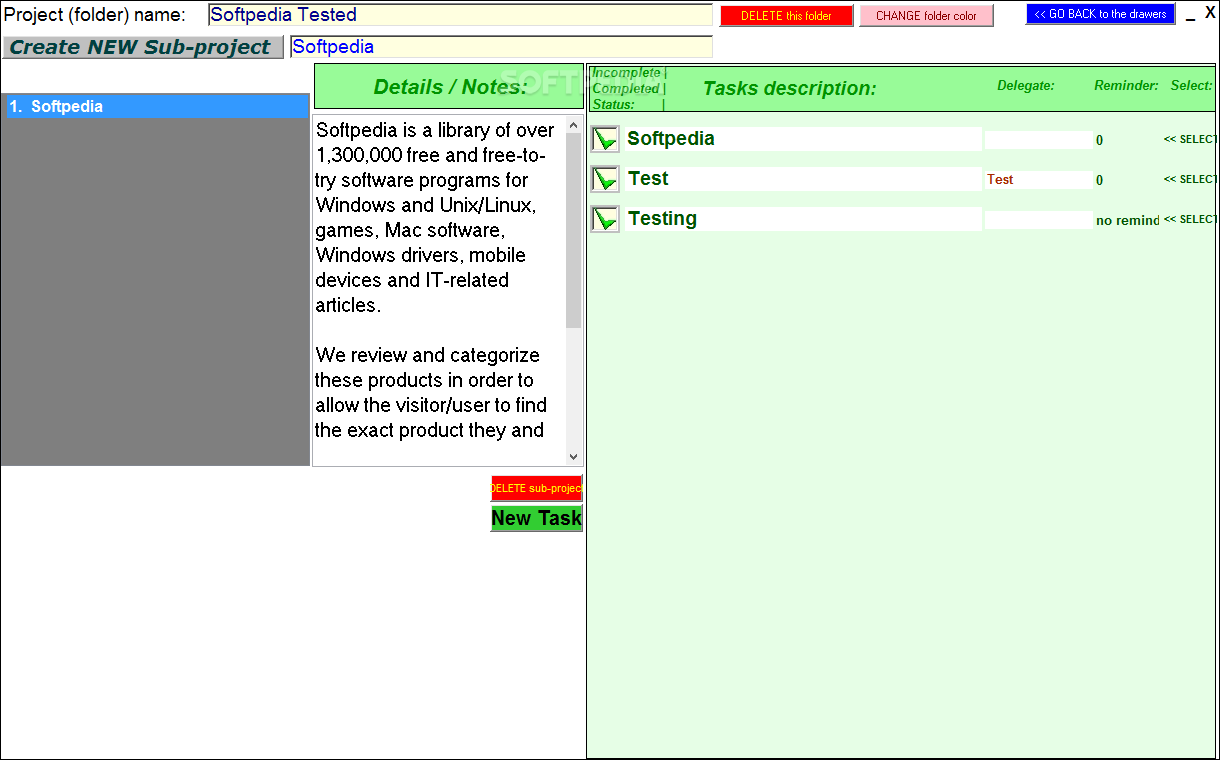
Task: Edit the 'Test' task description
Action: tap(803, 179)
